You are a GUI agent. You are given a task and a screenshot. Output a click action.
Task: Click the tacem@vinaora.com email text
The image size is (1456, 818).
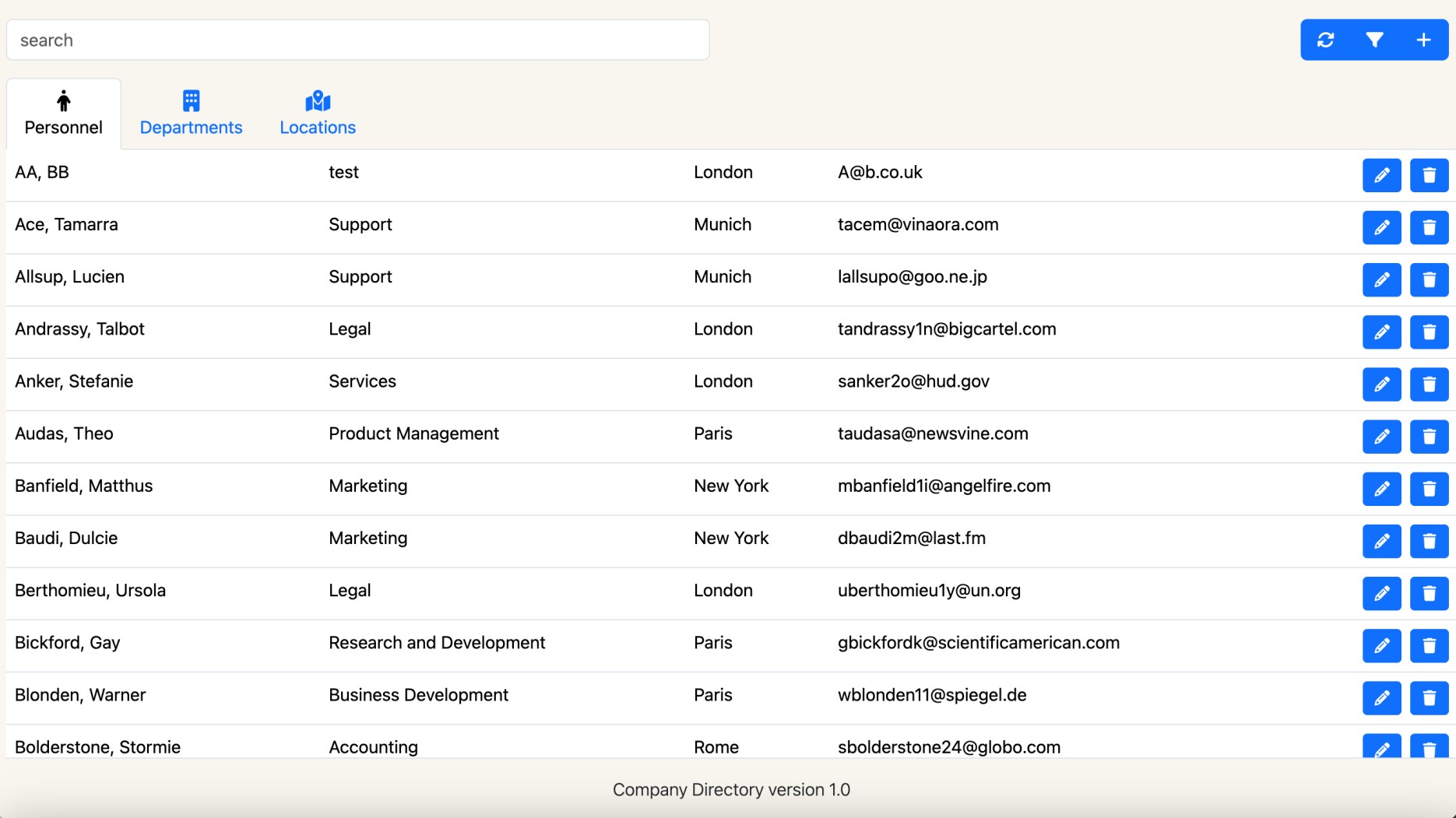(918, 225)
